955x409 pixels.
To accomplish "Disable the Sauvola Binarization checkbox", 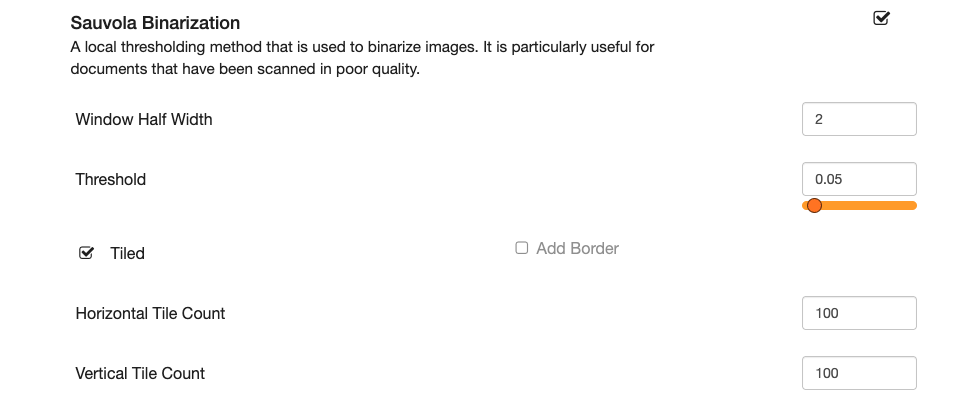I will pos(881,18).
